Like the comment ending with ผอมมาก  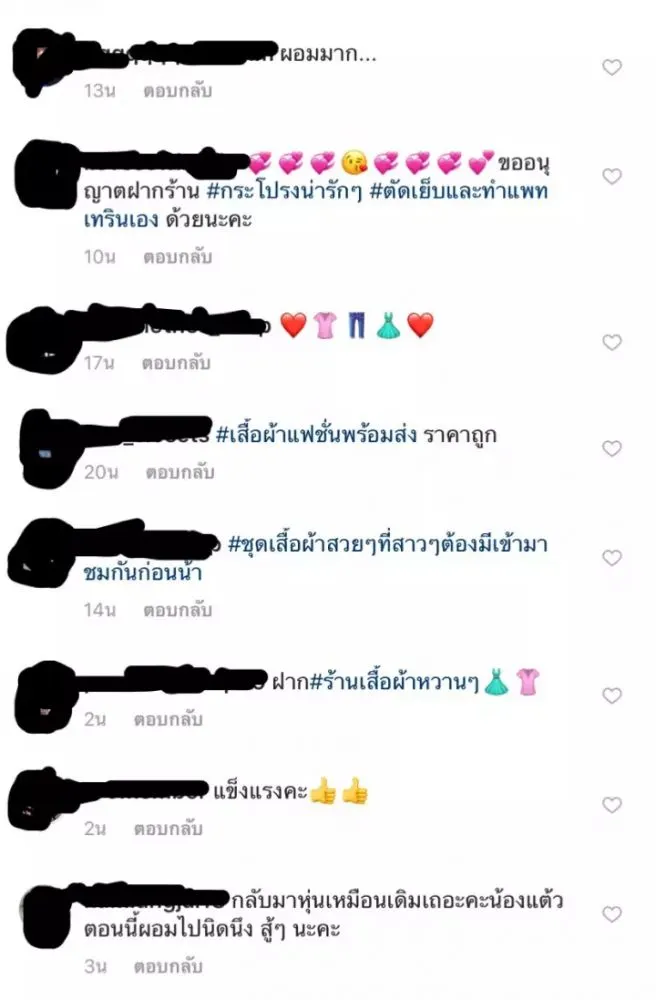(612, 67)
